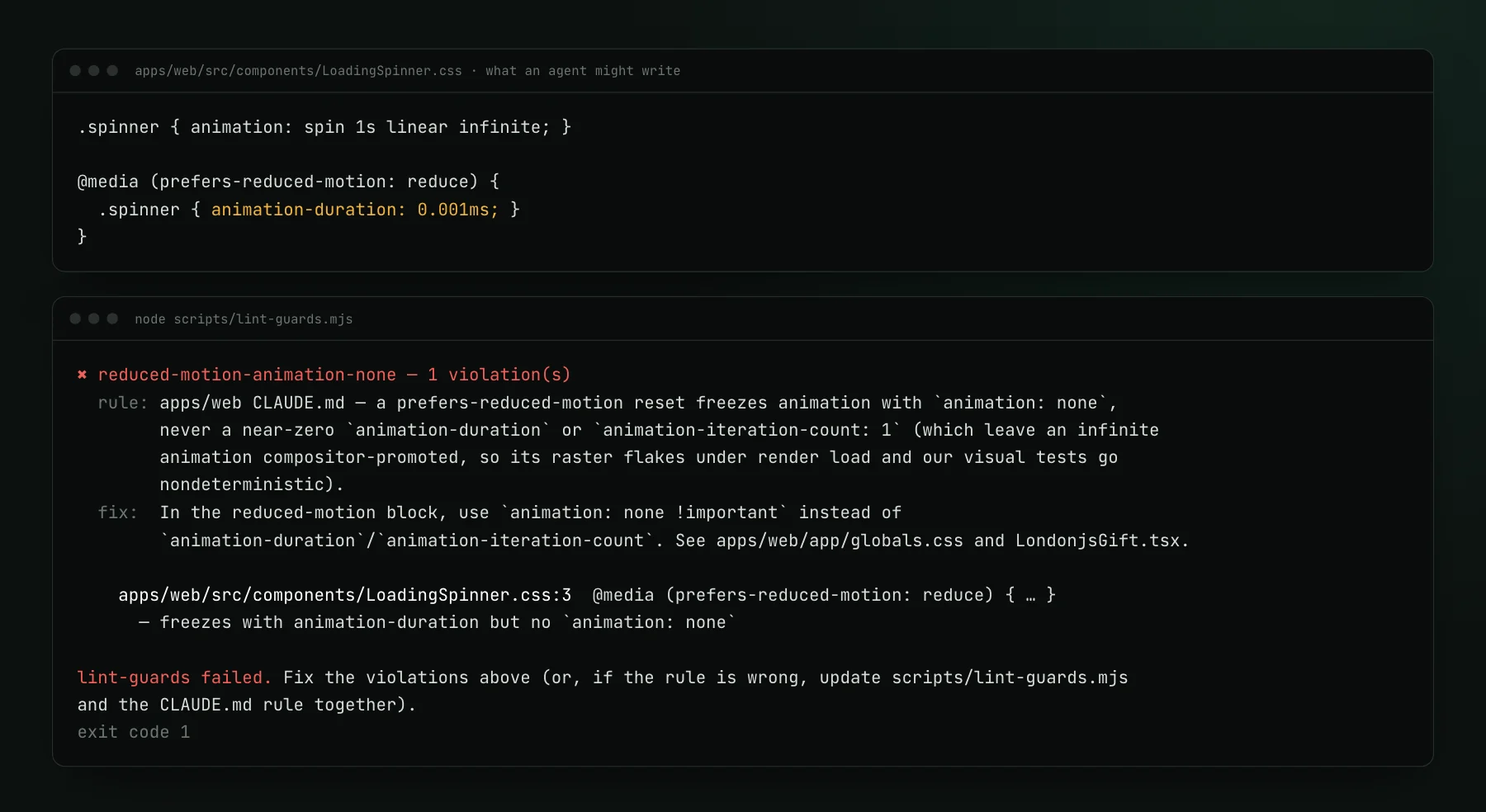The image size is (1486, 812).
Task: Click 'apps/web/src/components/LoadingSpinner.css:3' file reference
Action: click(x=345, y=595)
